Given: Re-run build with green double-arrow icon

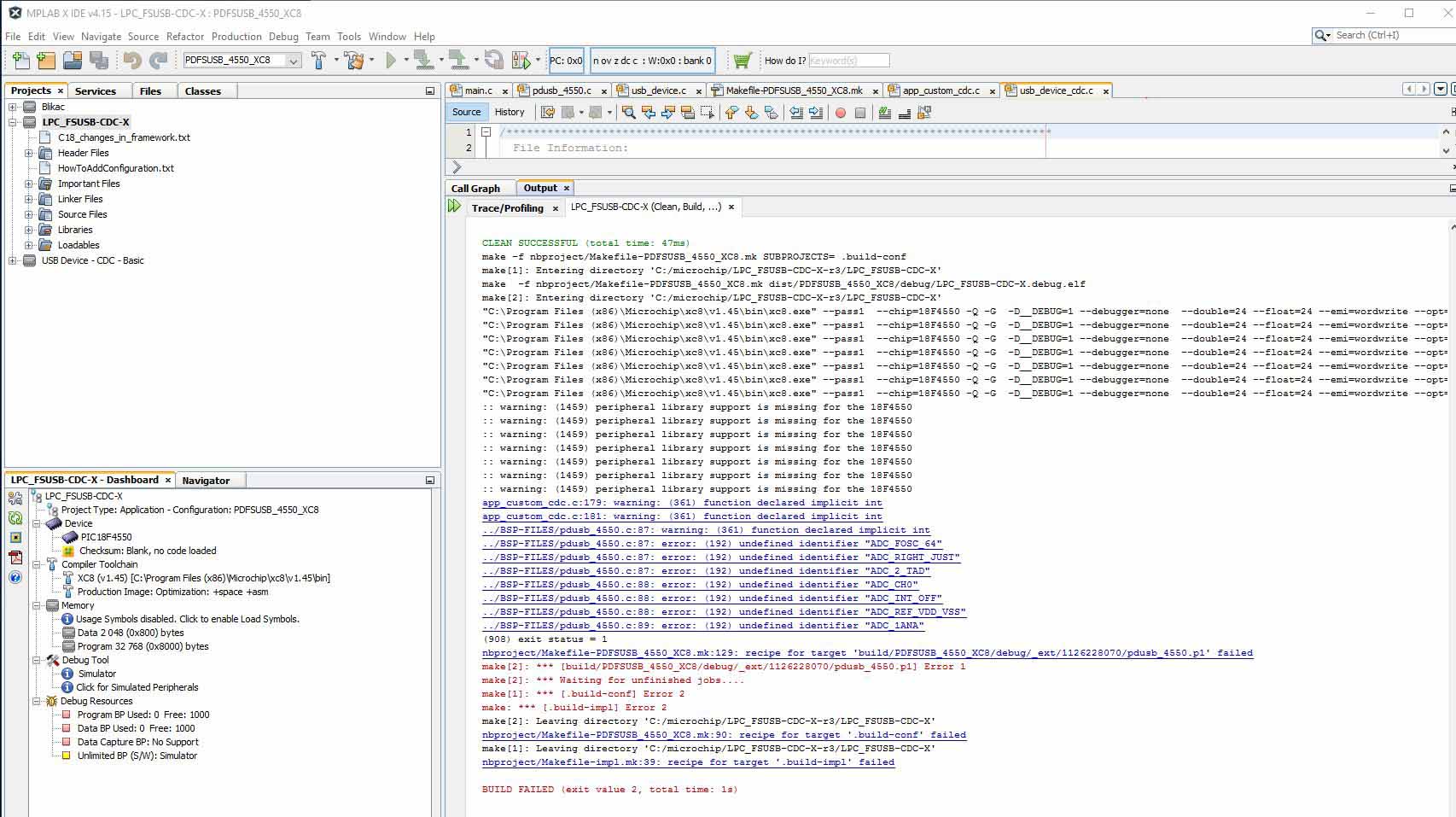Looking at the screenshot, I should pos(454,206).
